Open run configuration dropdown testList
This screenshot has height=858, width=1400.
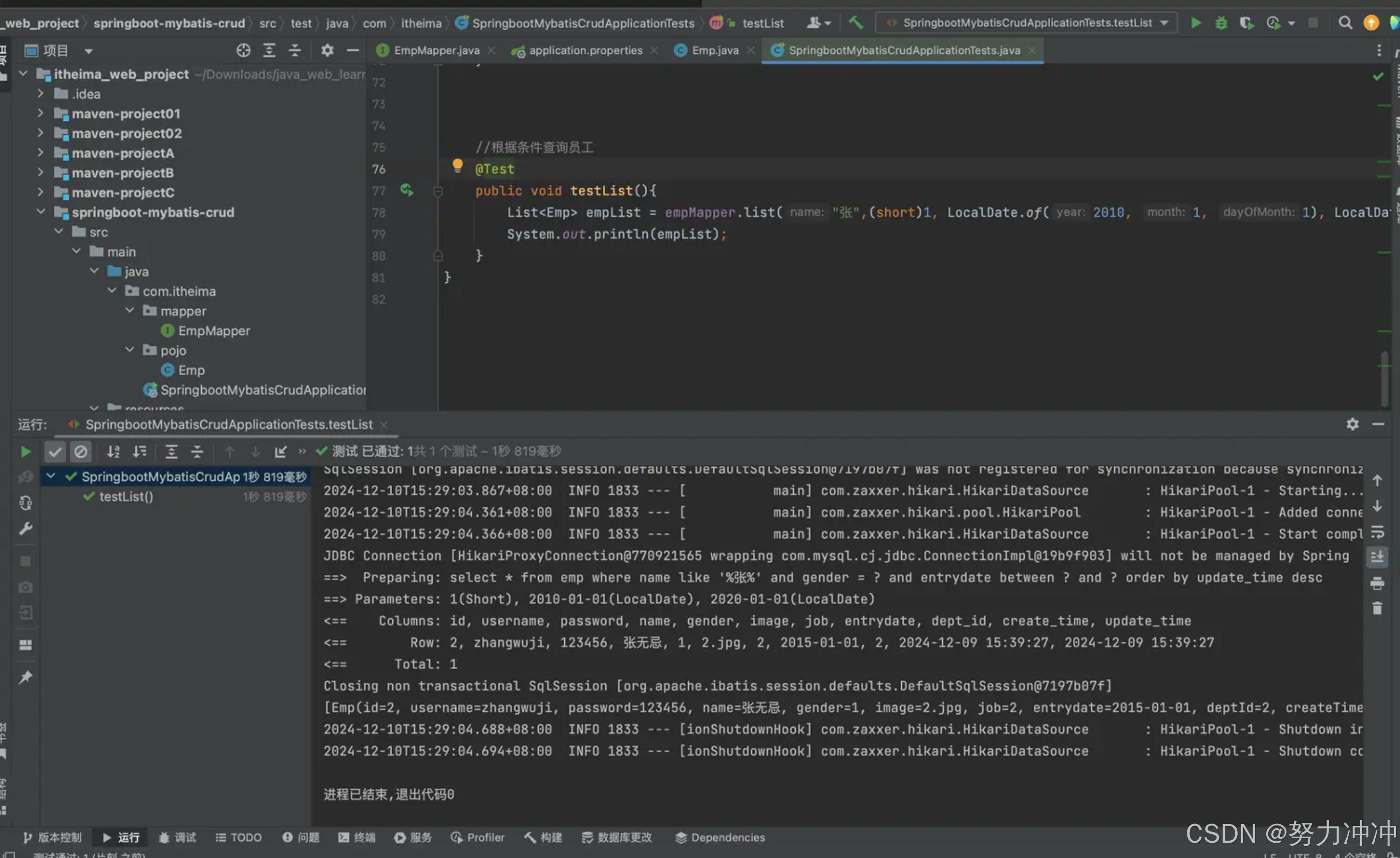pyautogui.click(x=1026, y=23)
